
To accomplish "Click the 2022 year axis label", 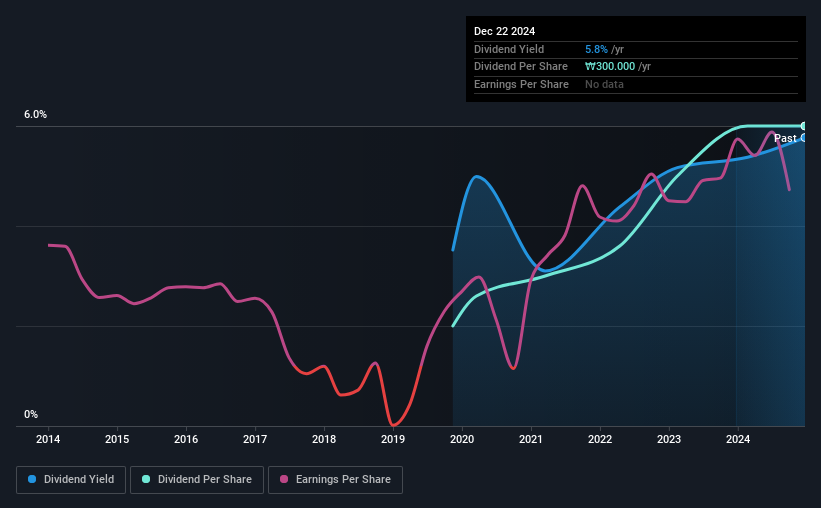I will [x=600, y=439].
